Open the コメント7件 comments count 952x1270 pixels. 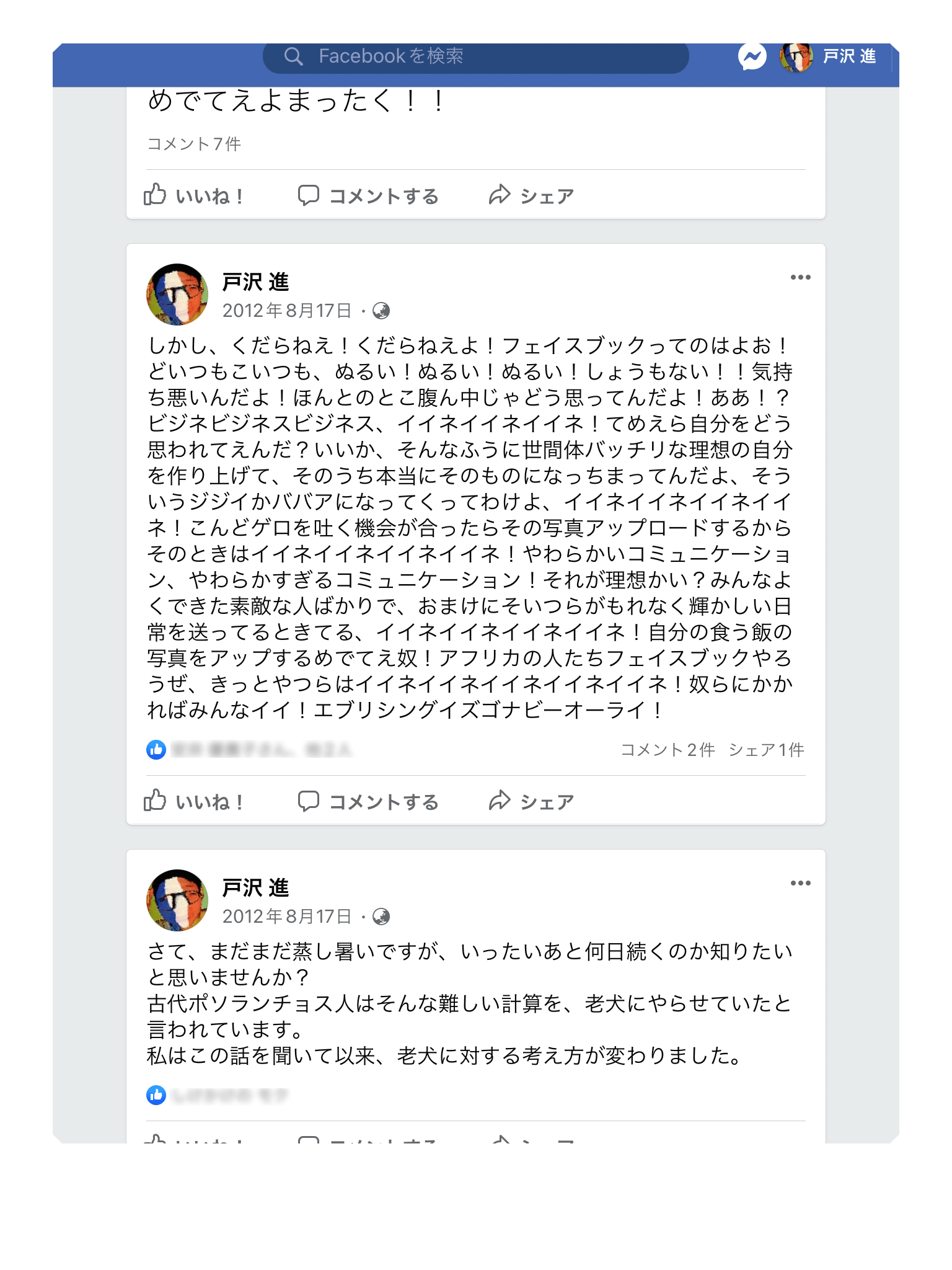coord(194,144)
